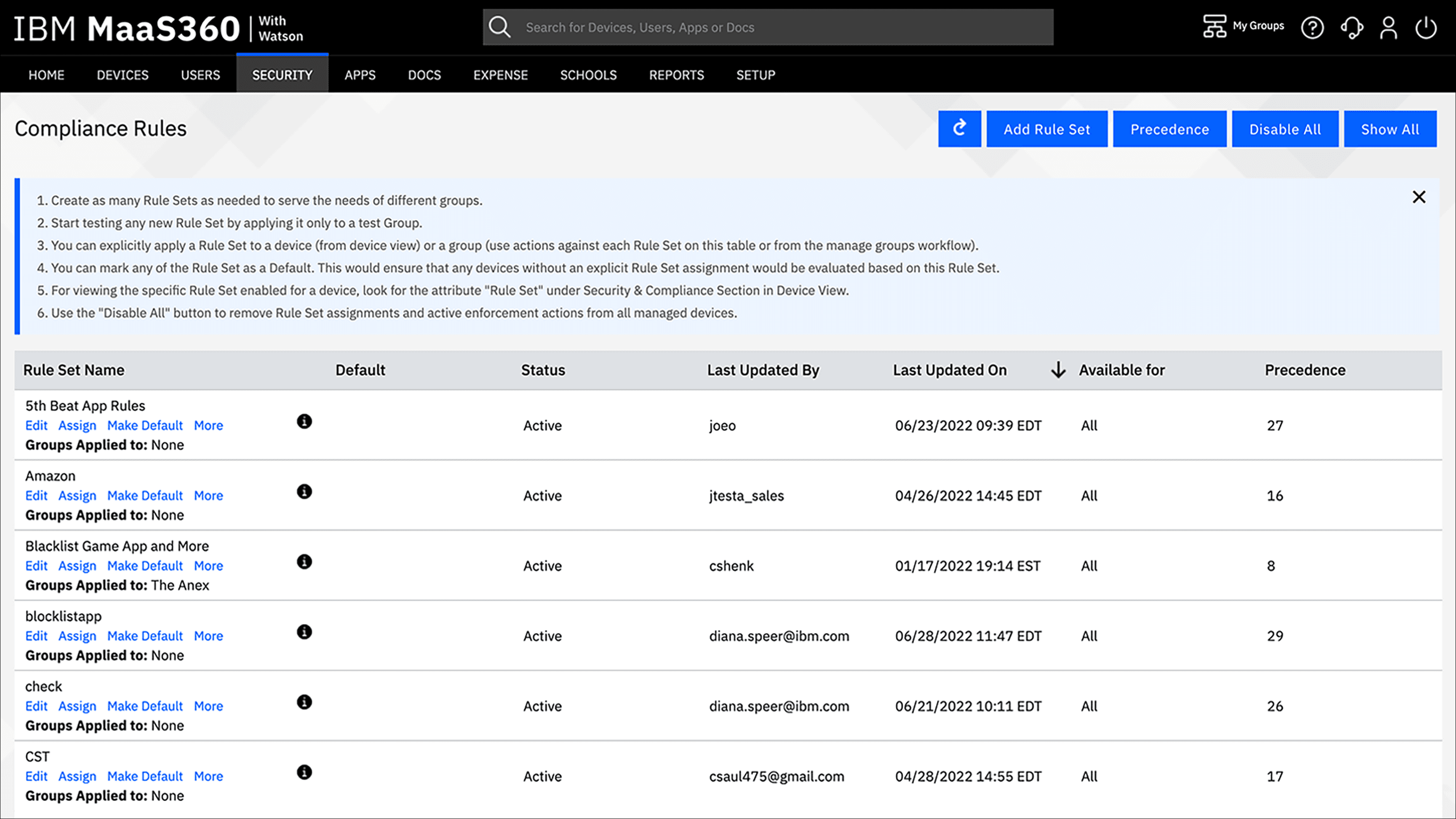Click the refresh rule sets button
Viewport: 1456px width, 819px height.
pos(959,129)
